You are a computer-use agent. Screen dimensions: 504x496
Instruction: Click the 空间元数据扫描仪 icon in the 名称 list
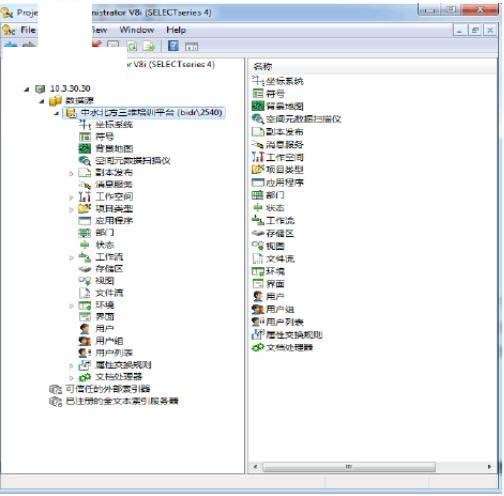(x=258, y=119)
